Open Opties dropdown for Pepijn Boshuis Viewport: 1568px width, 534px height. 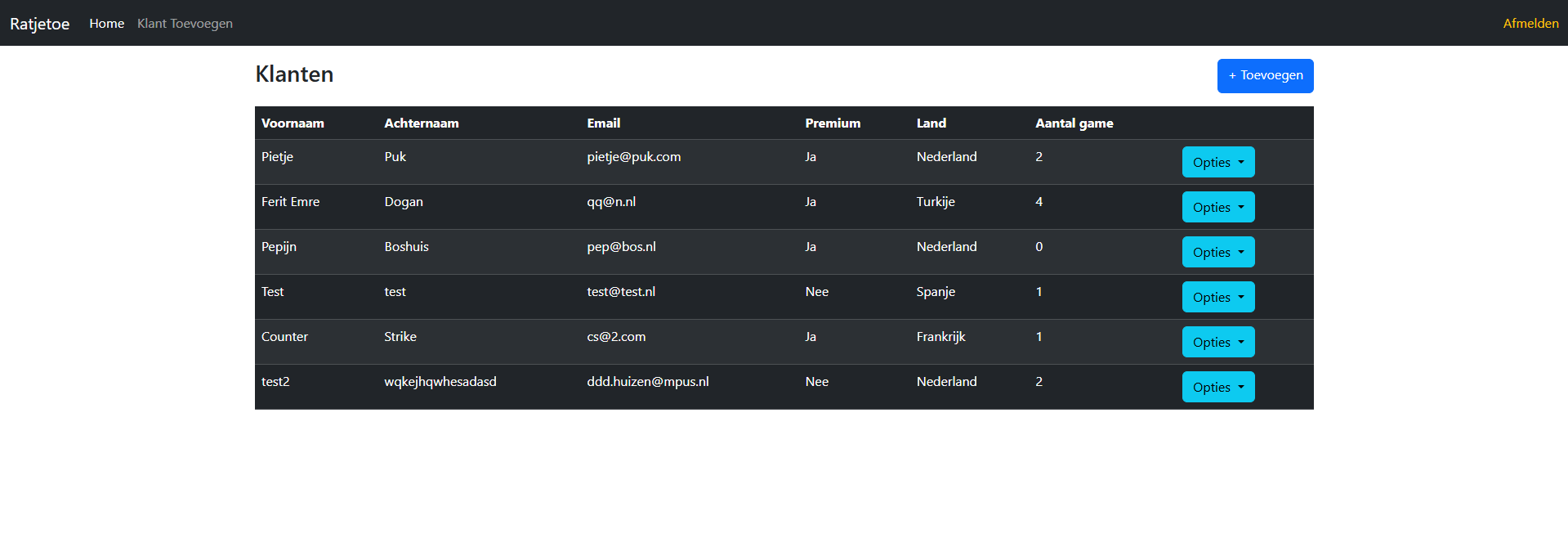pyautogui.click(x=1217, y=252)
